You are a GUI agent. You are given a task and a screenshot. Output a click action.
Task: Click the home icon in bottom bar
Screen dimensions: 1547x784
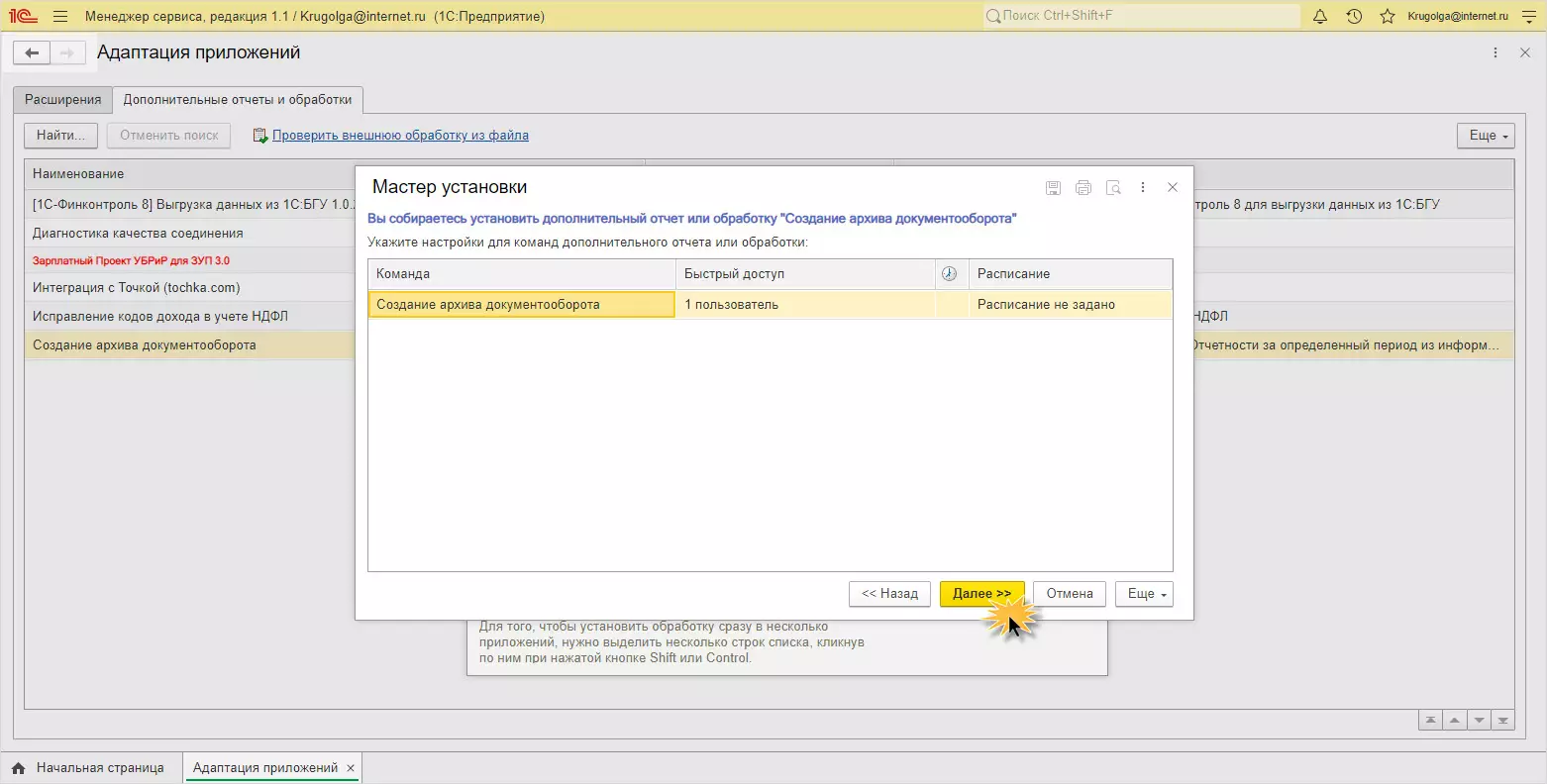19,768
